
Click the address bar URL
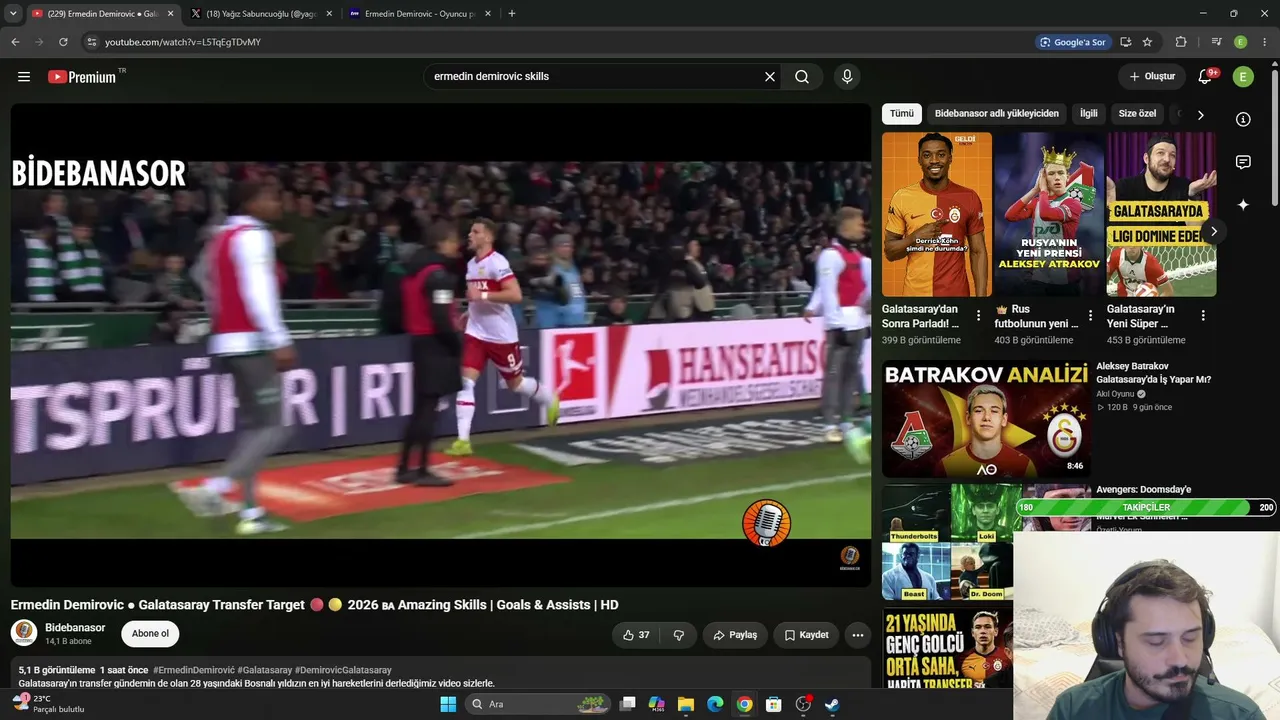[x=183, y=42]
